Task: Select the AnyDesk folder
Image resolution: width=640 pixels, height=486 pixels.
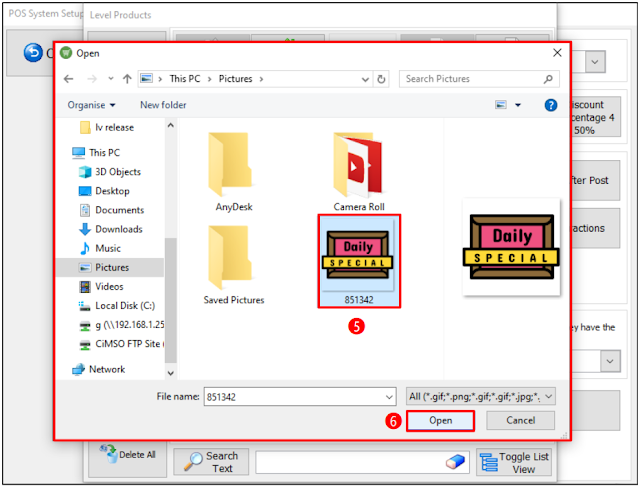Action: [233, 171]
